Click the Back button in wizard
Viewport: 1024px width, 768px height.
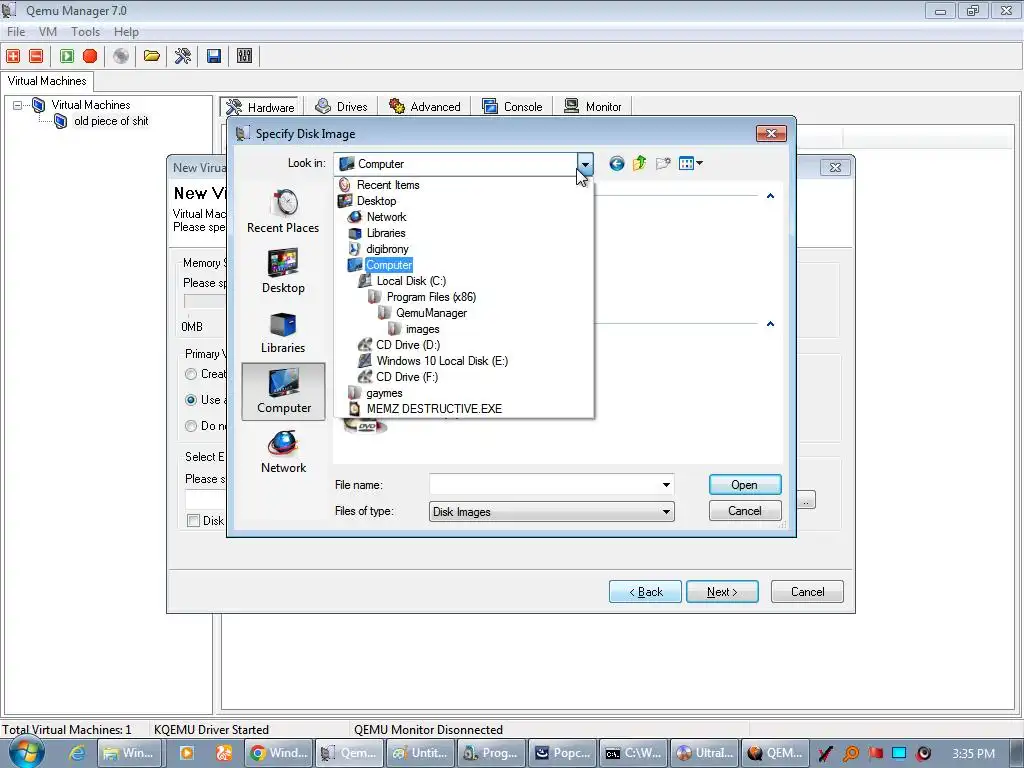(645, 592)
